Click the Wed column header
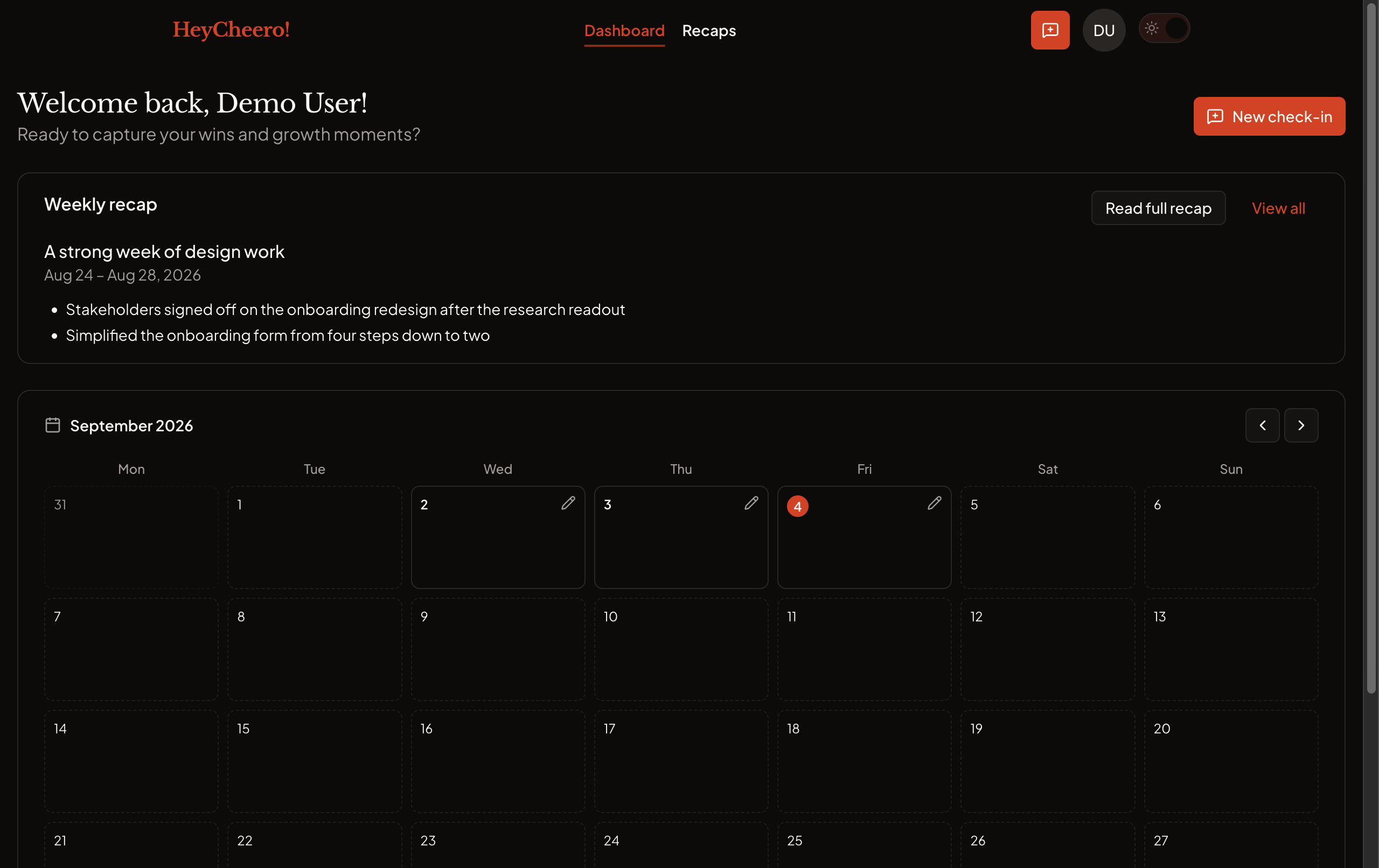The width and height of the screenshot is (1379, 868). (x=498, y=469)
